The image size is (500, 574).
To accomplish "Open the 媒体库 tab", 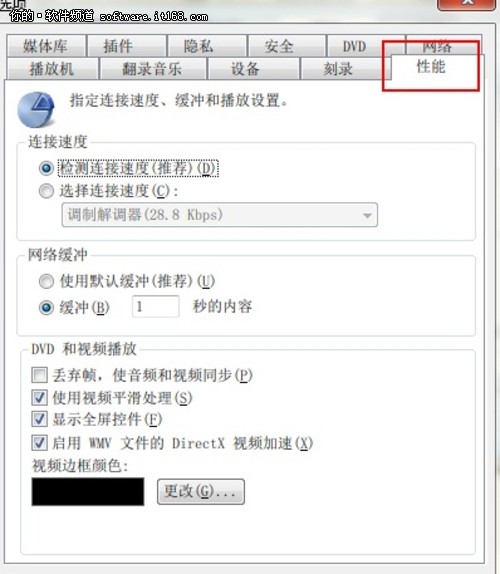I will click(x=46, y=46).
